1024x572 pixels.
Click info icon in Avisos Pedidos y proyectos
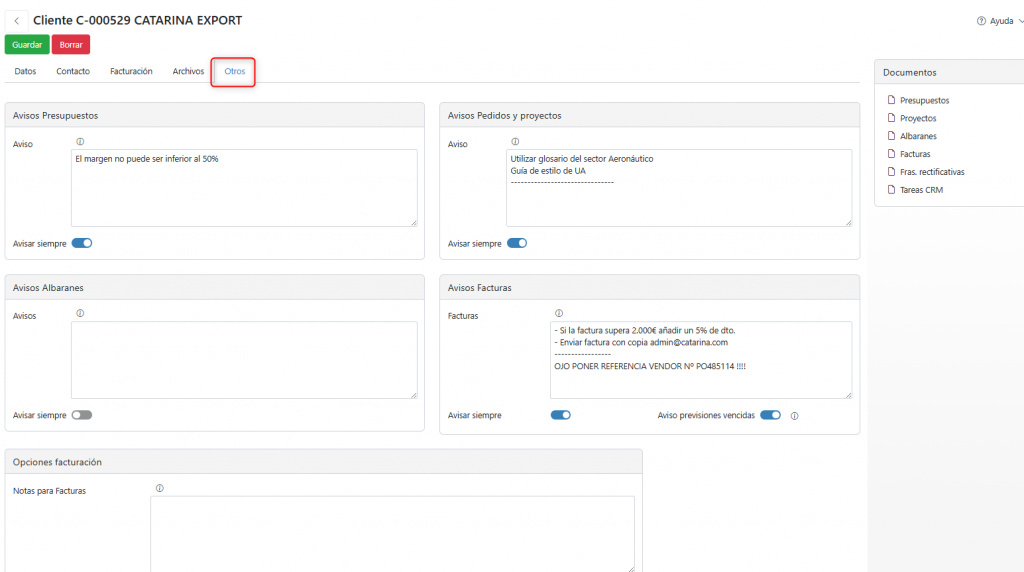tap(515, 142)
